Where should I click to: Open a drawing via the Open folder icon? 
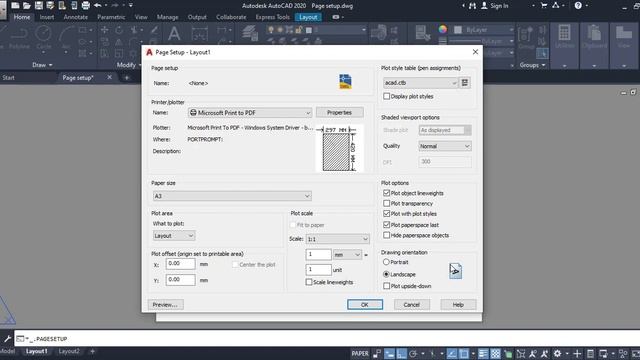pos(27,6)
